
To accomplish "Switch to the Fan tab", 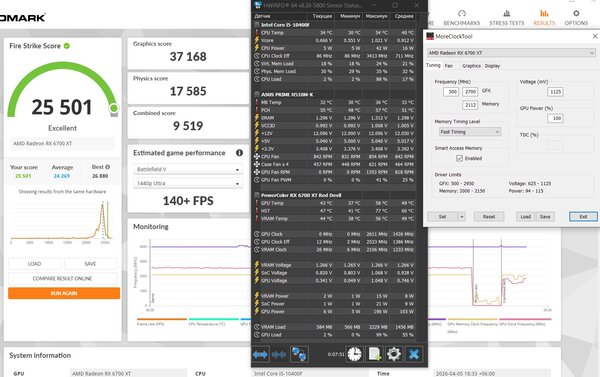I will pos(448,66).
